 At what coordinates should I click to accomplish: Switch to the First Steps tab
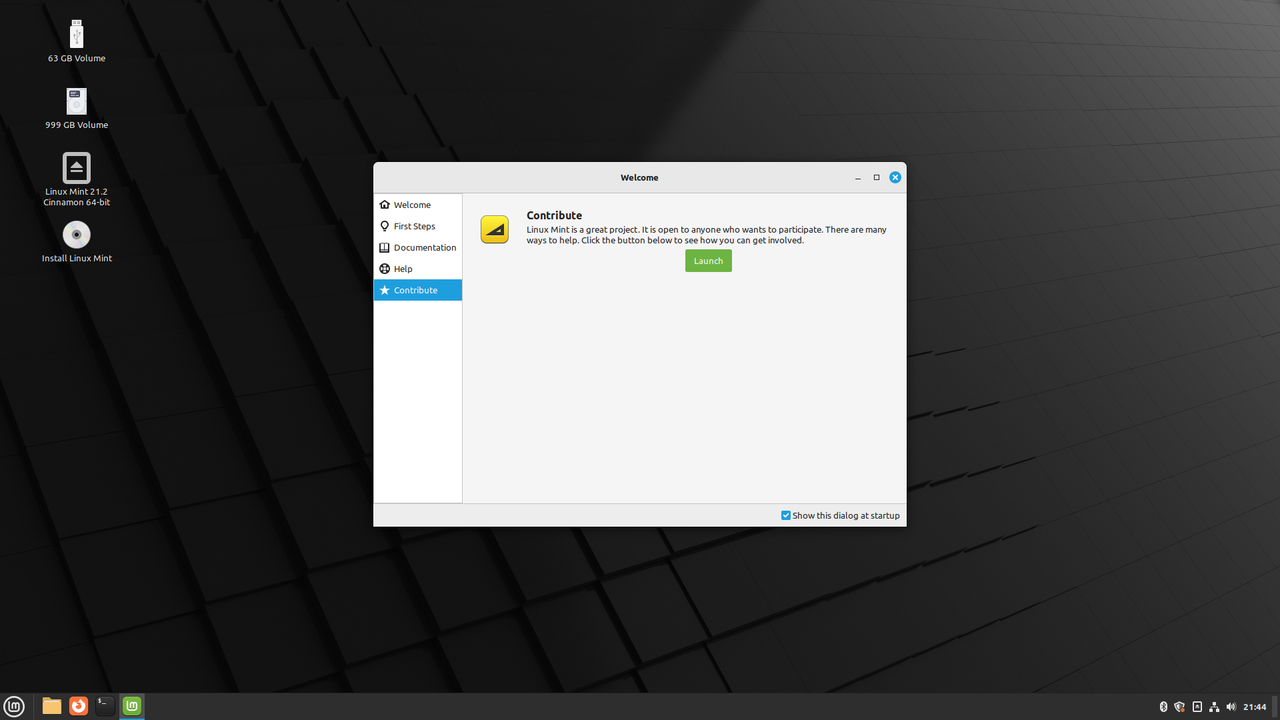coord(418,226)
